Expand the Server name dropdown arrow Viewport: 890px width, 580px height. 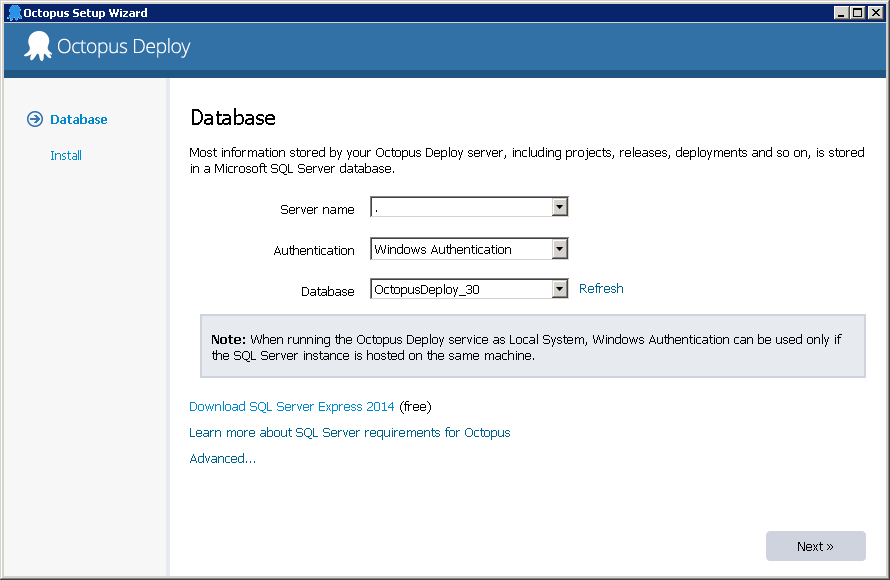[560, 207]
